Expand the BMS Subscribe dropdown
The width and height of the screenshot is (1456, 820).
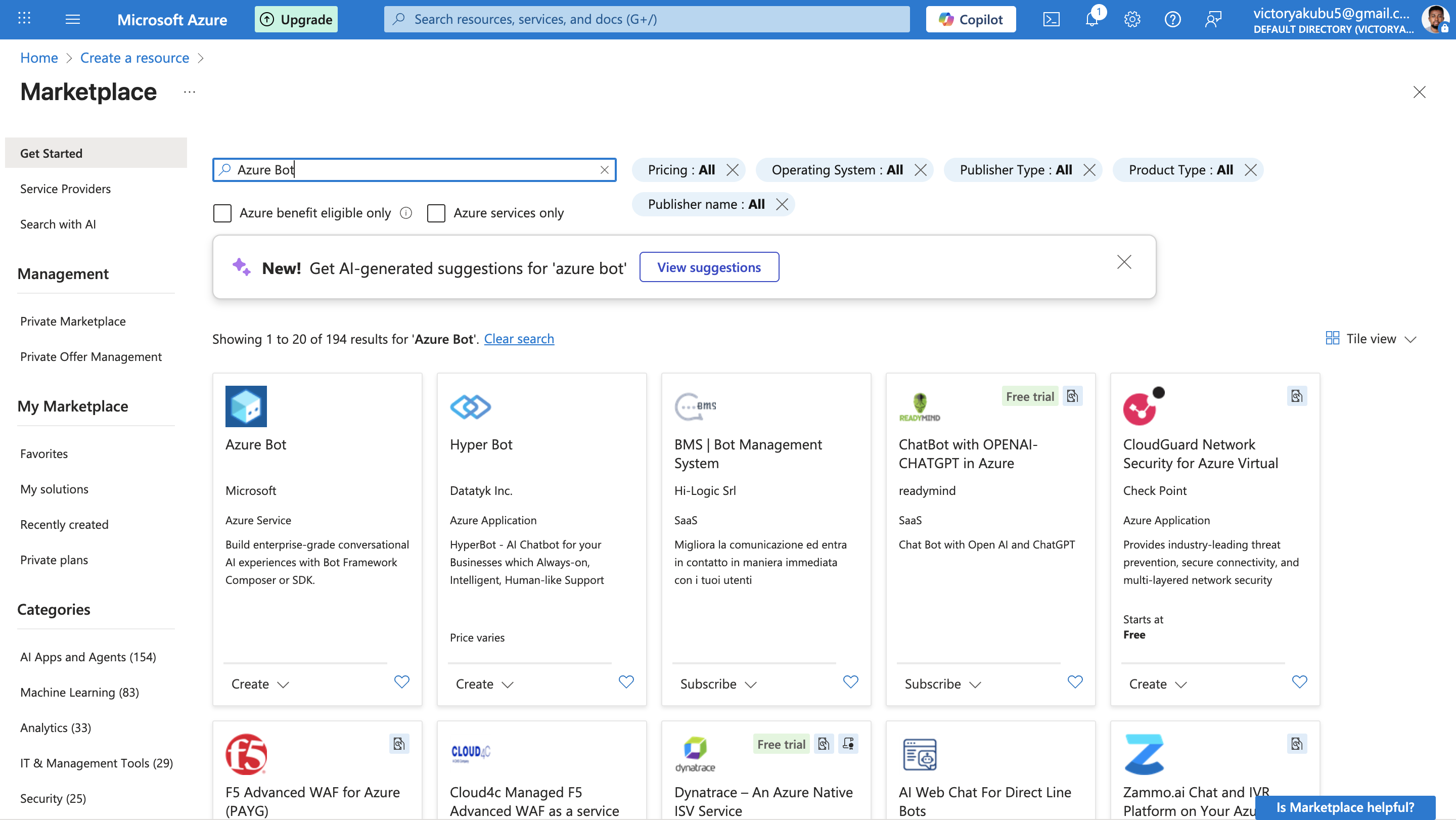[x=718, y=684]
